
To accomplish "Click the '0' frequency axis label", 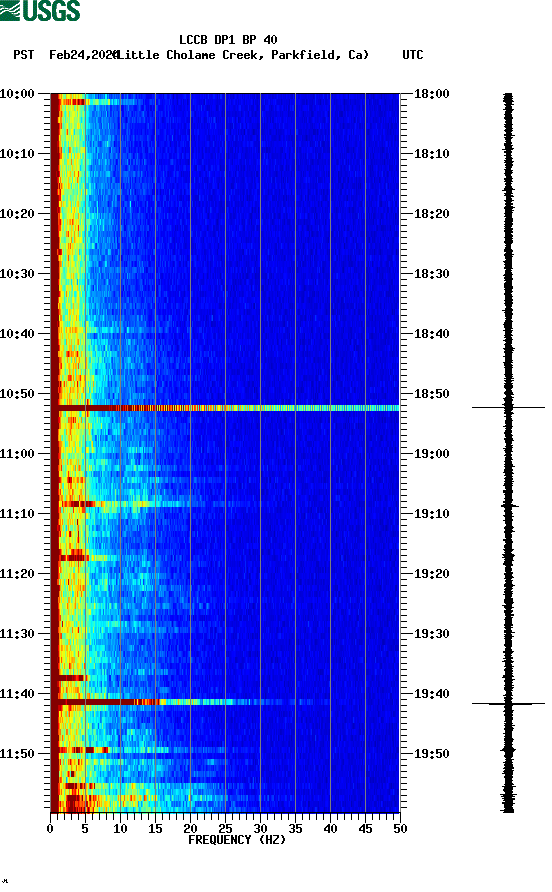I will coord(50,829).
